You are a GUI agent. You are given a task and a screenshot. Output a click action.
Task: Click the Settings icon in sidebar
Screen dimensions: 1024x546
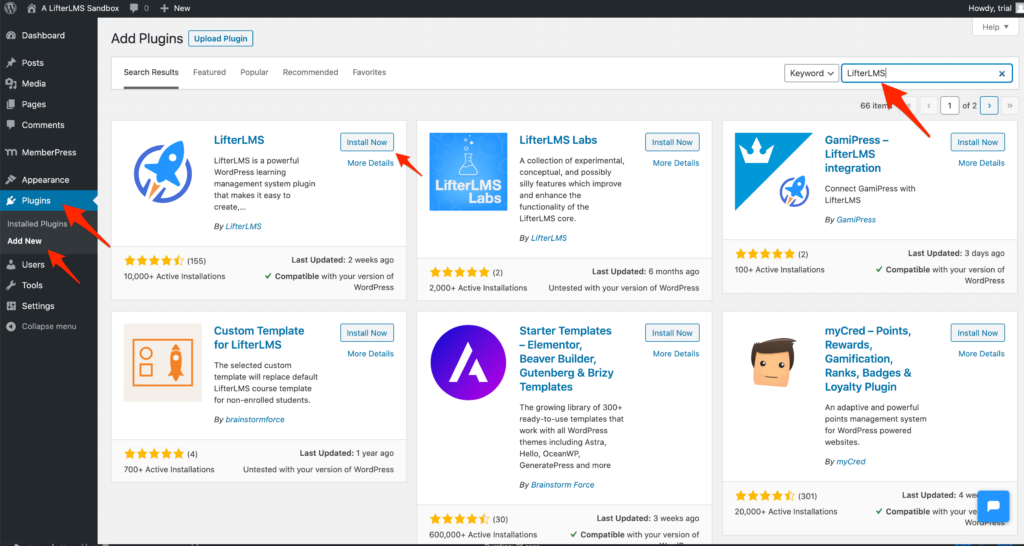[x=10, y=306]
